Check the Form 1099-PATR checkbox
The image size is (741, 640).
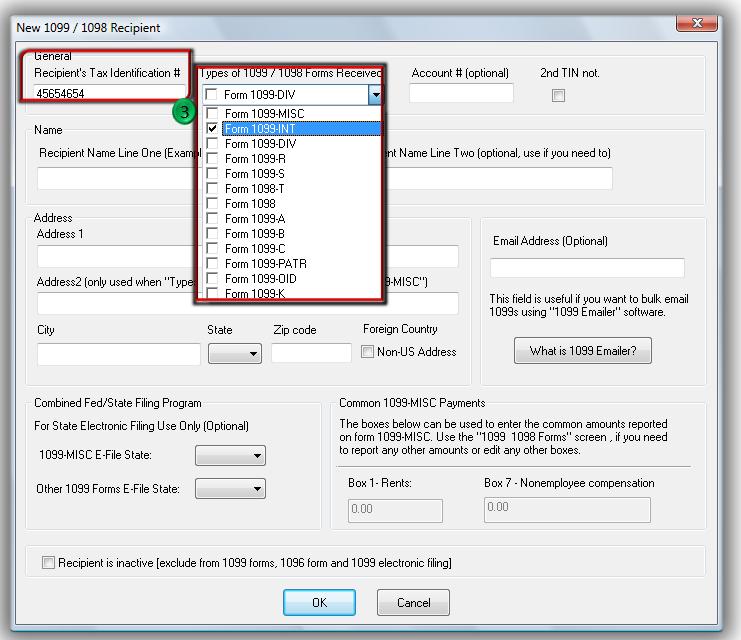(x=212, y=263)
